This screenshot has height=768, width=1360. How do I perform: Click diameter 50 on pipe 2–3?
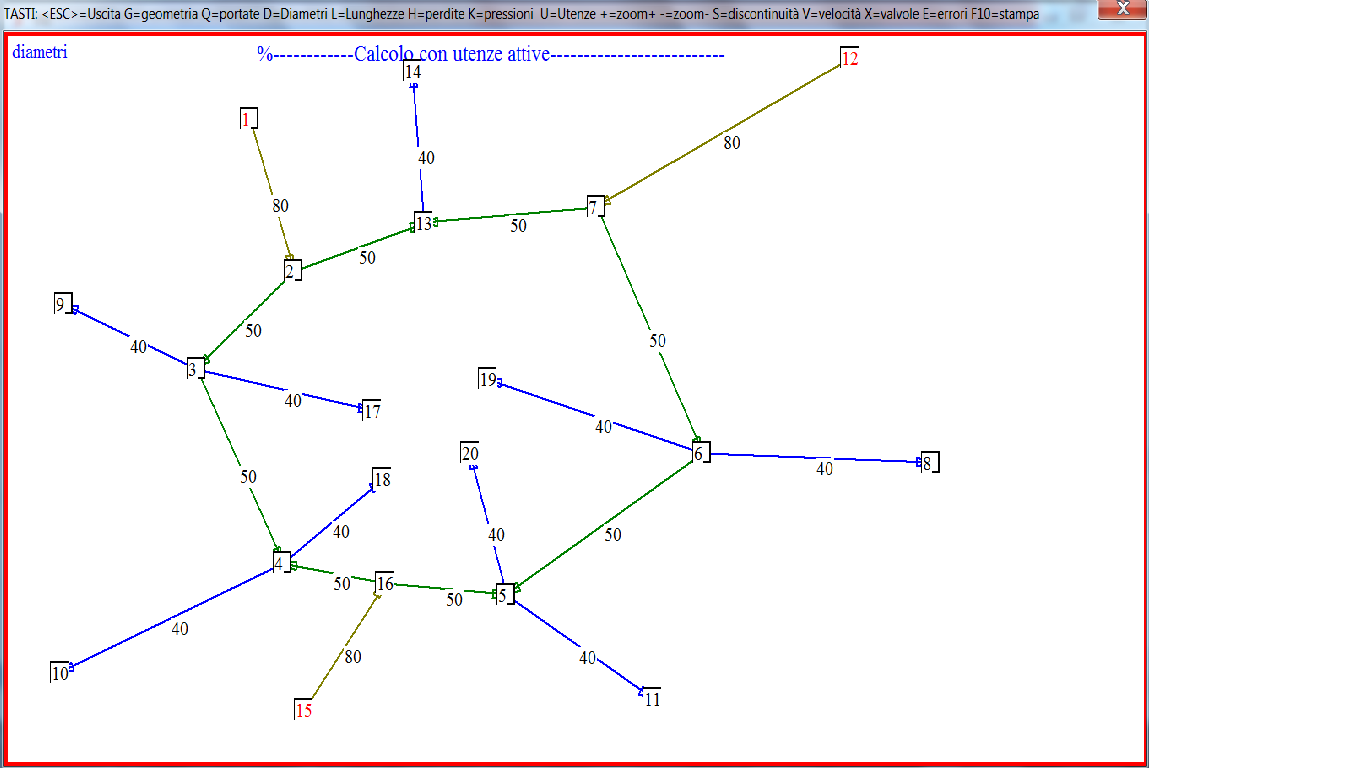click(x=253, y=330)
